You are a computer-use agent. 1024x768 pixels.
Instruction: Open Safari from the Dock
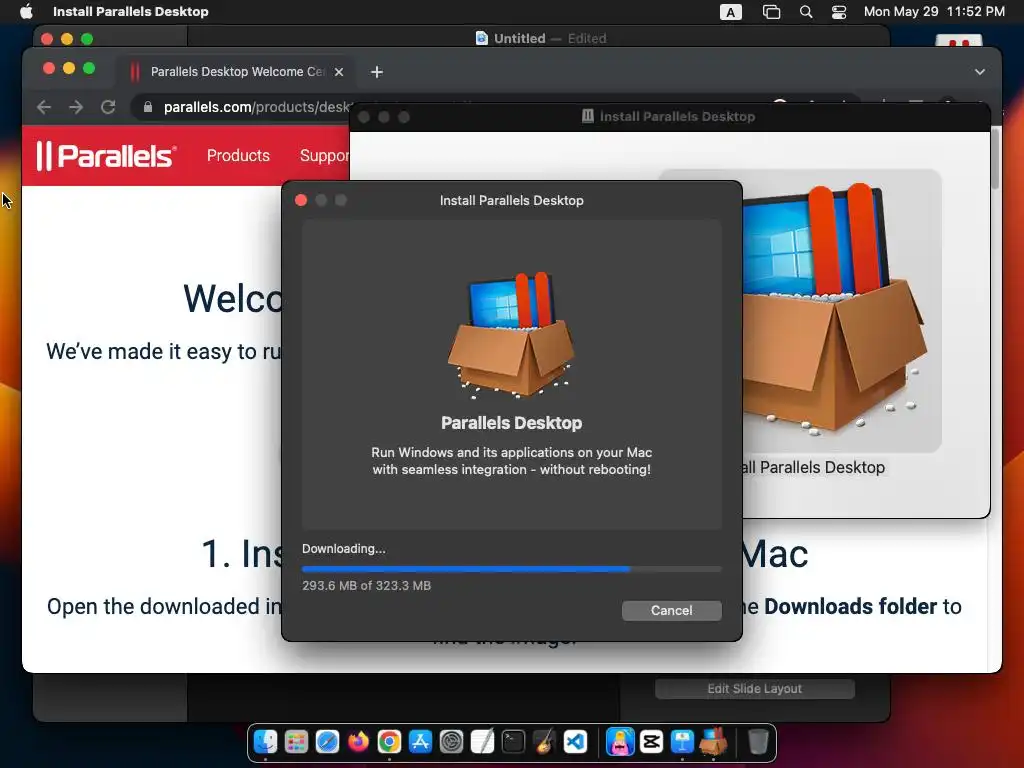click(x=327, y=742)
